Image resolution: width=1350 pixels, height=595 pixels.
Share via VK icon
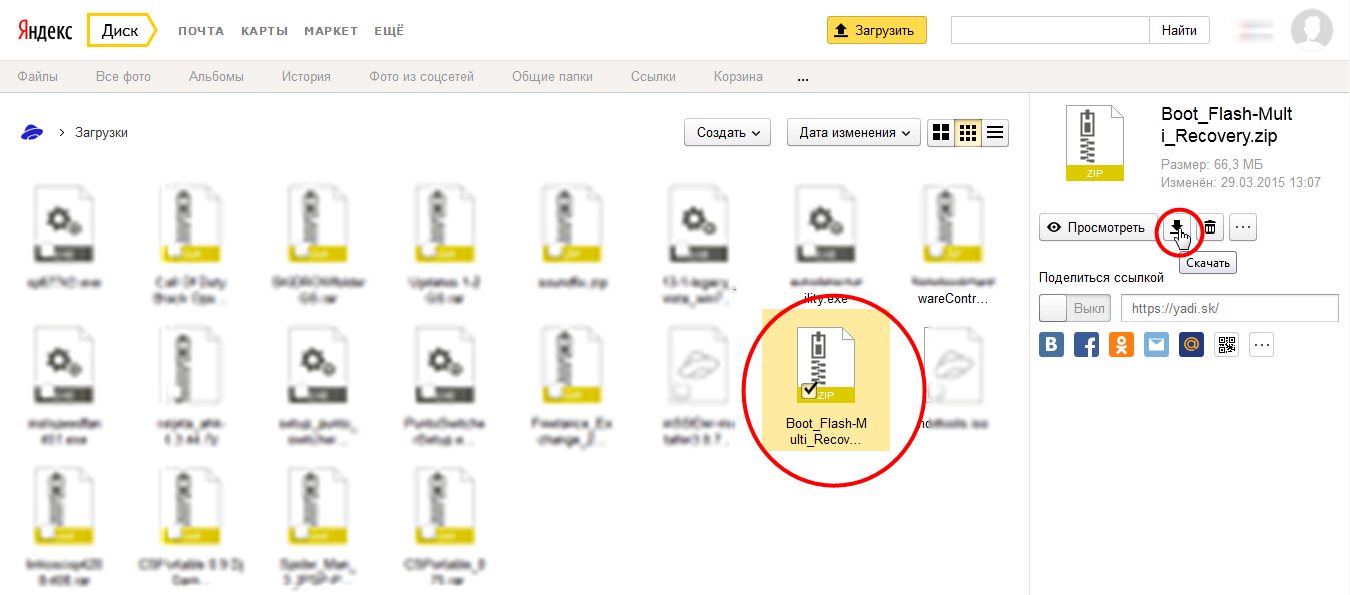click(x=1051, y=345)
